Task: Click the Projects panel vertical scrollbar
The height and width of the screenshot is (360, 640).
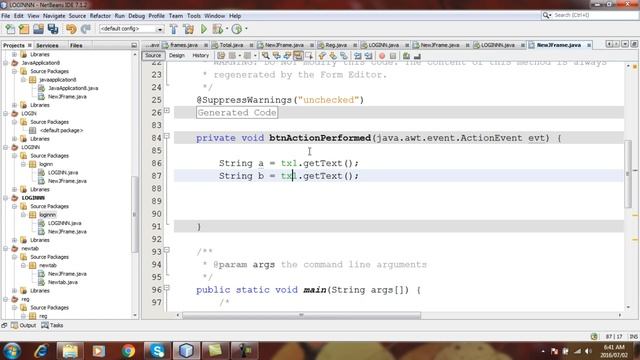Action: 135,214
